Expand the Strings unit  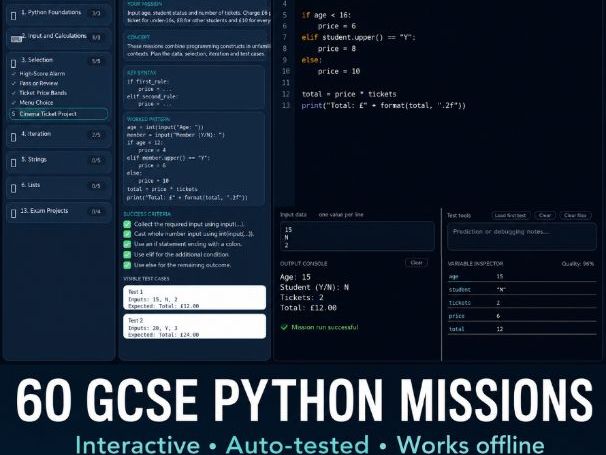tap(59, 160)
